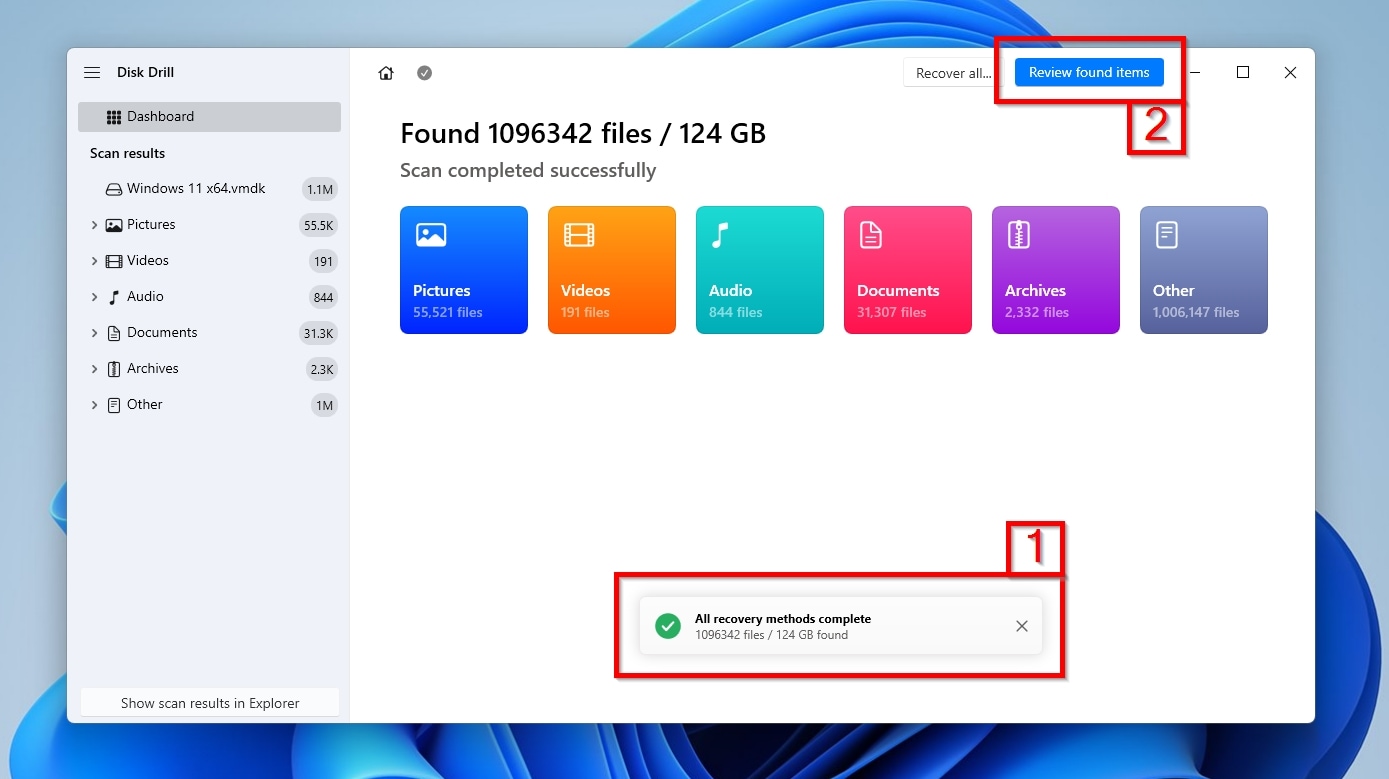1389x779 pixels.
Task: Select the Pictures row in the sidebar
Action: (209, 225)
